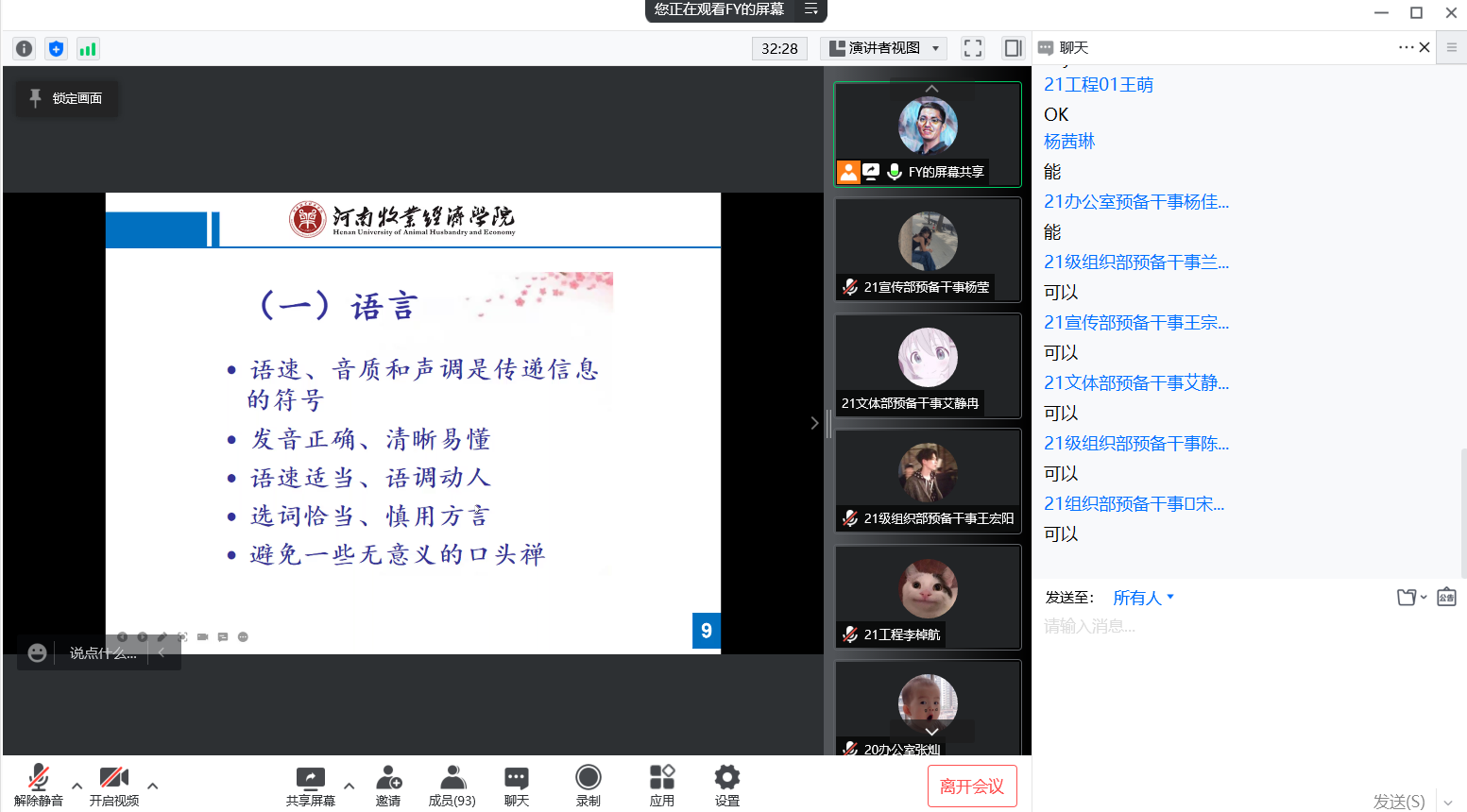
Task: Open the 所有人 recipient dropdown
Action: [x=1143, y=598]
